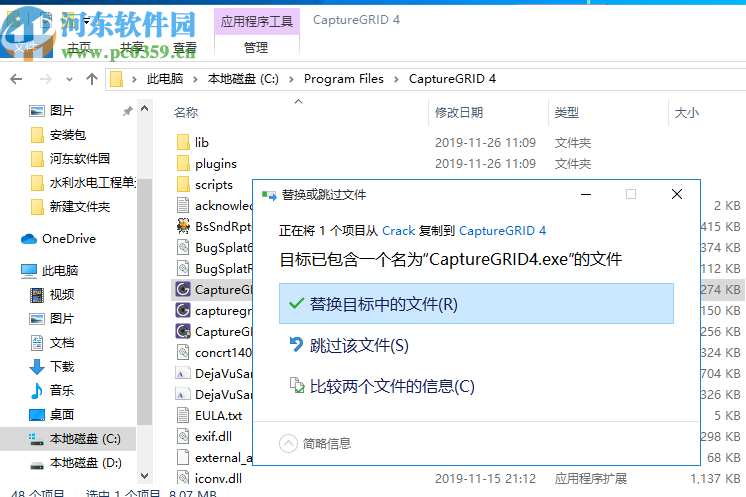Select exif.dll file icon
746x497 pixels.
click(183, 436)
